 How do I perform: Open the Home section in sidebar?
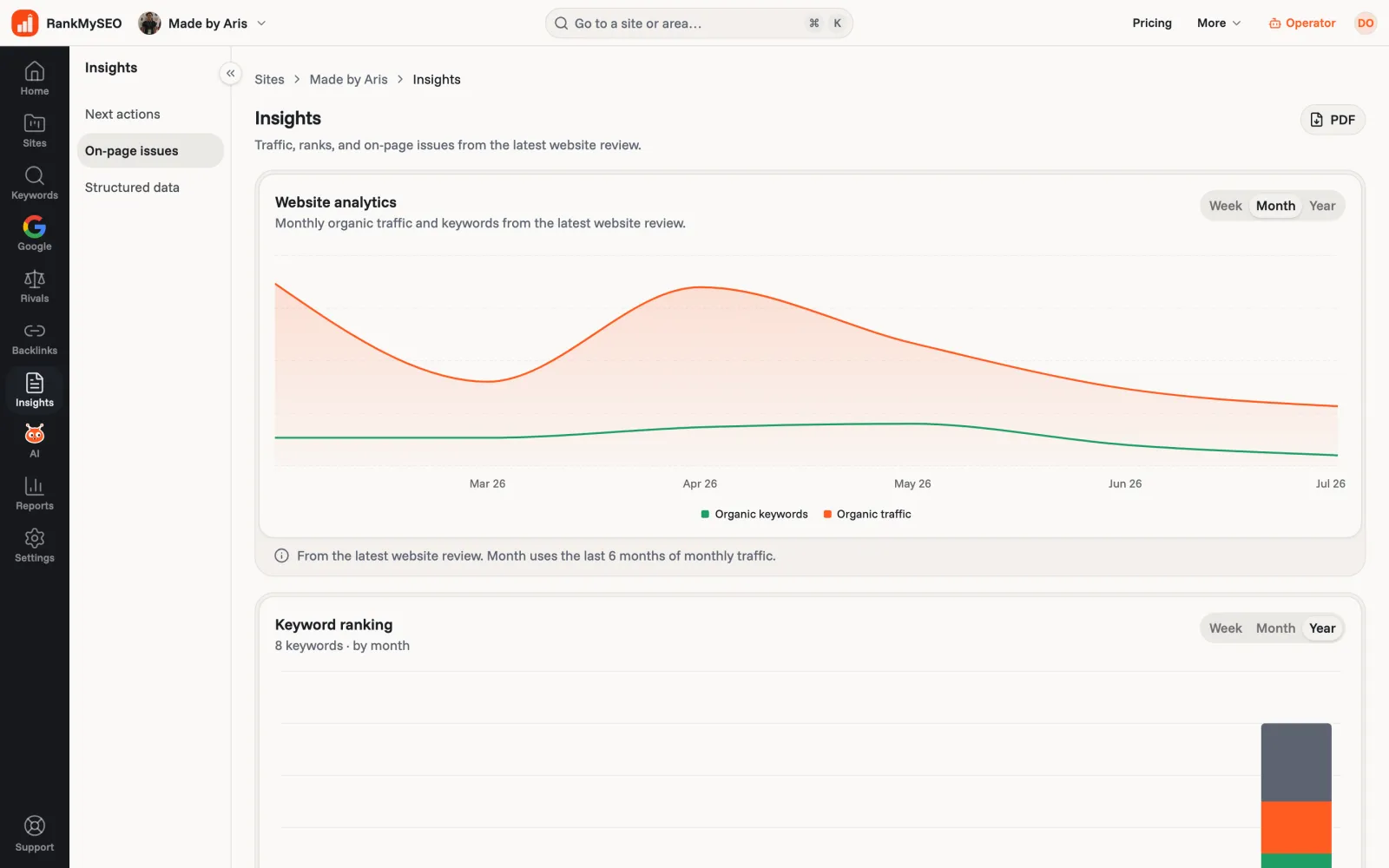tap(35, 78)
